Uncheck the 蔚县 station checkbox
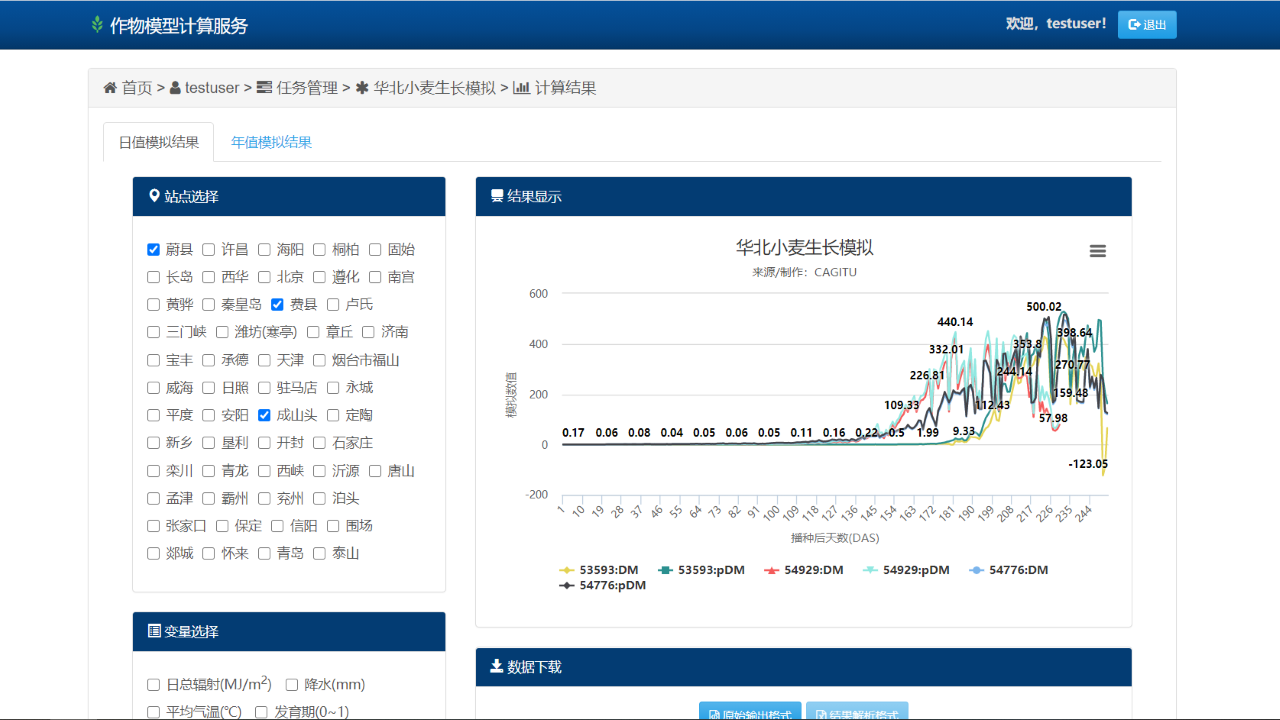Image resolution: width=1280 pixels, height=720 pixels. tap(153, 249)
